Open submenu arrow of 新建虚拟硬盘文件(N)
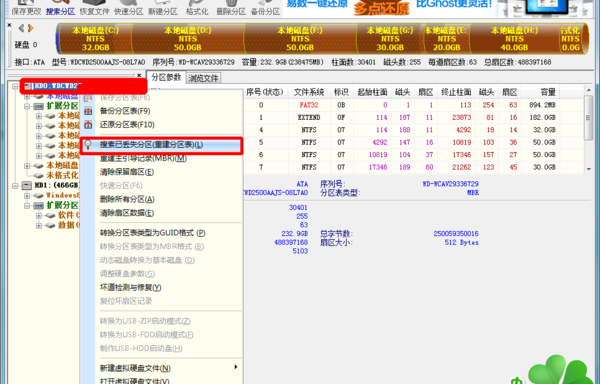This screenshot has width=600, height=384. pyautogui.click(x=236, y=367)
